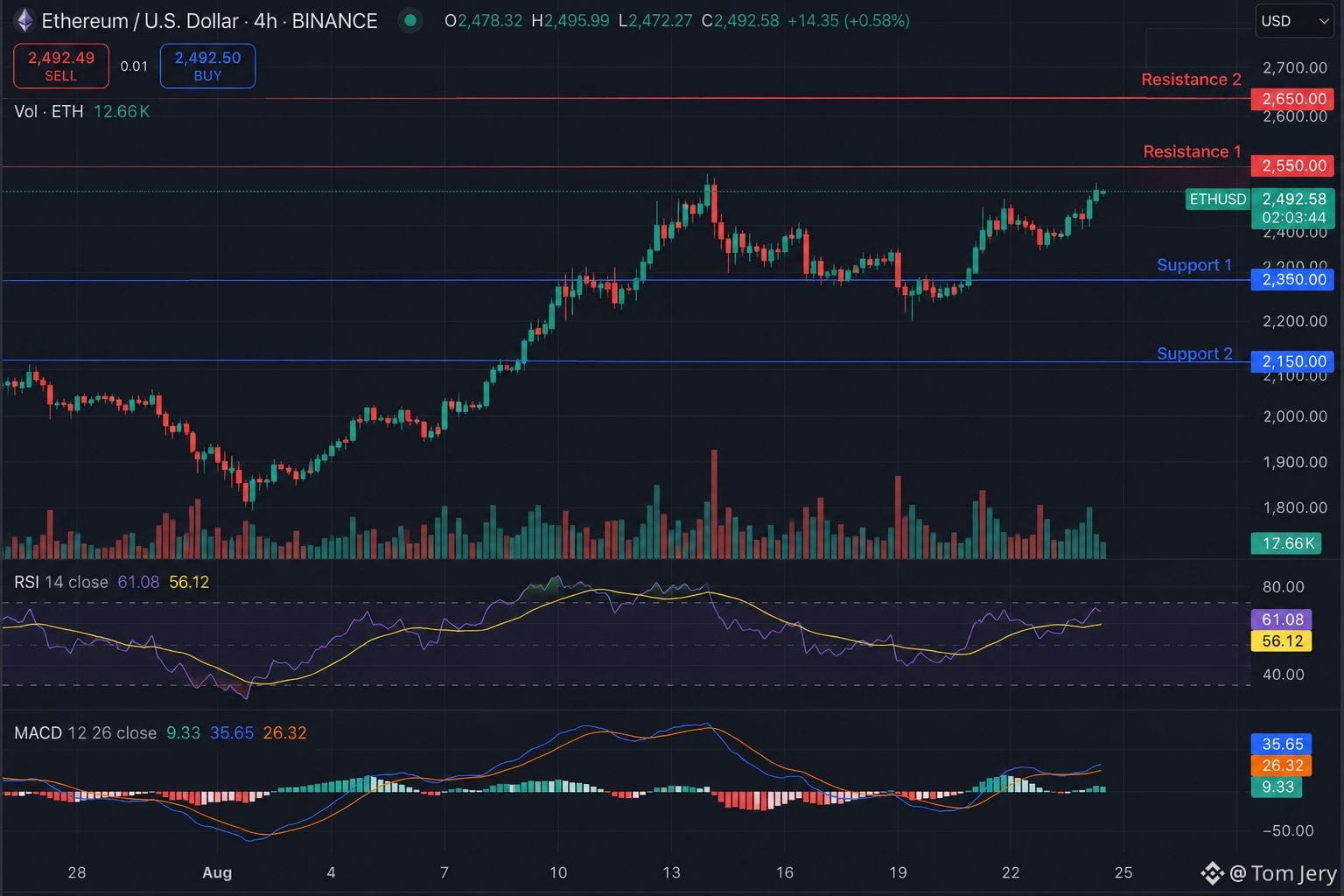Select the RSI 14 close indicator legend
This screenshot has width=1344, height=896.
pyautogui.click(x=61, y=582)
